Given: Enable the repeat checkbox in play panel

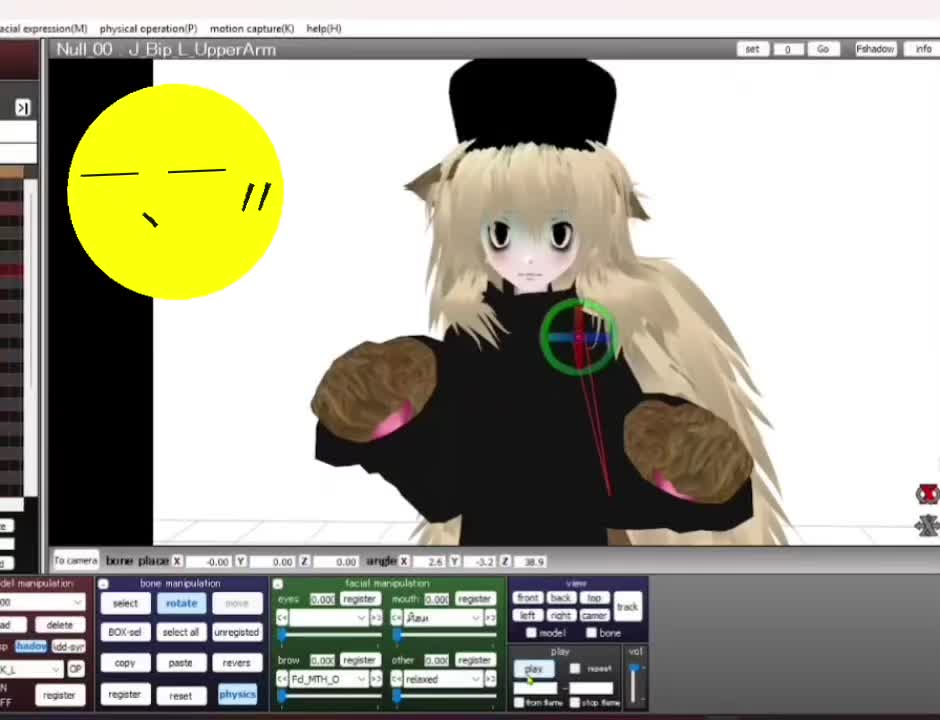Looking at the screenshot, I should click(575, 668).
